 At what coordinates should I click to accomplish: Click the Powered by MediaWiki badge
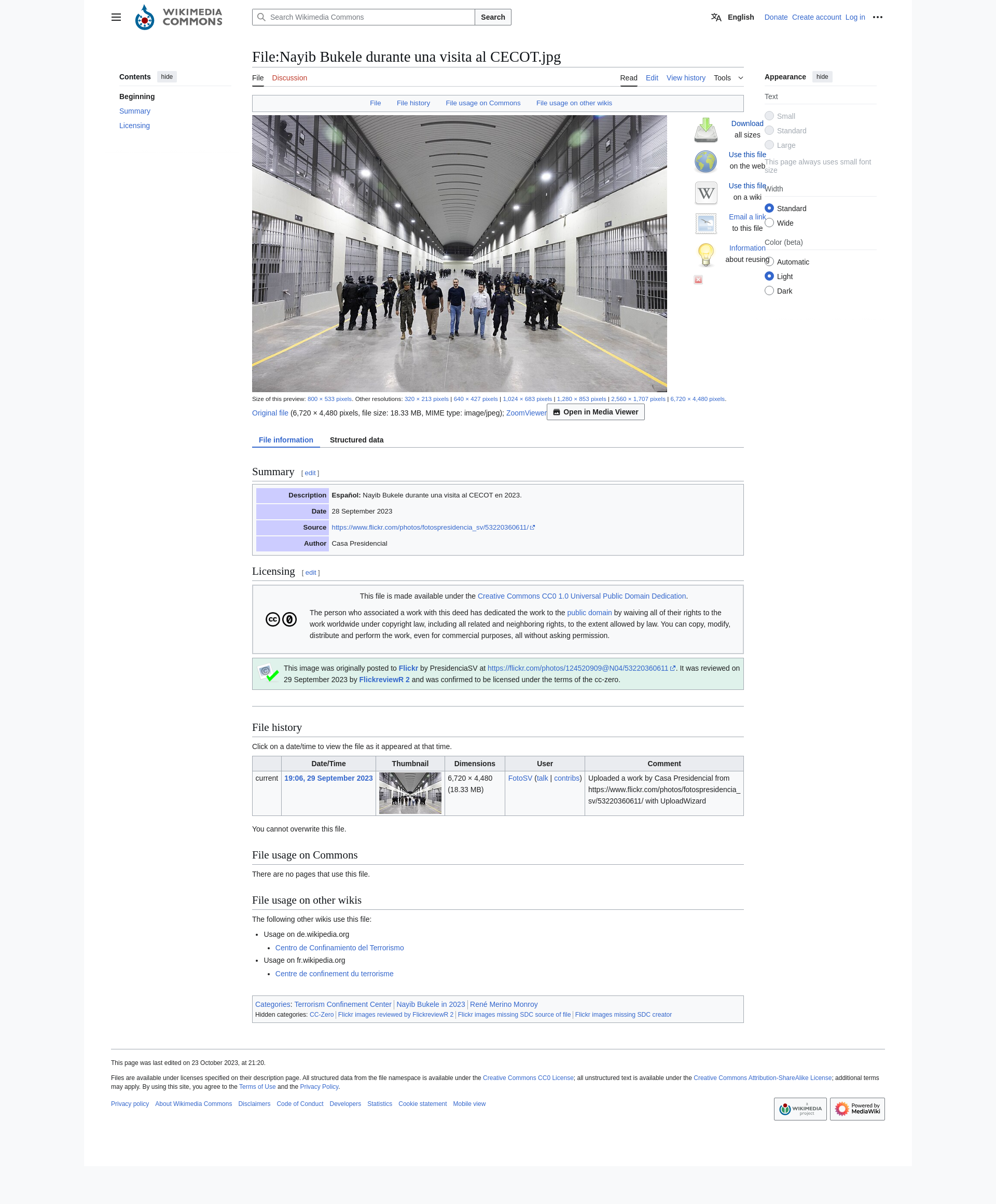tap(856, 1109)
